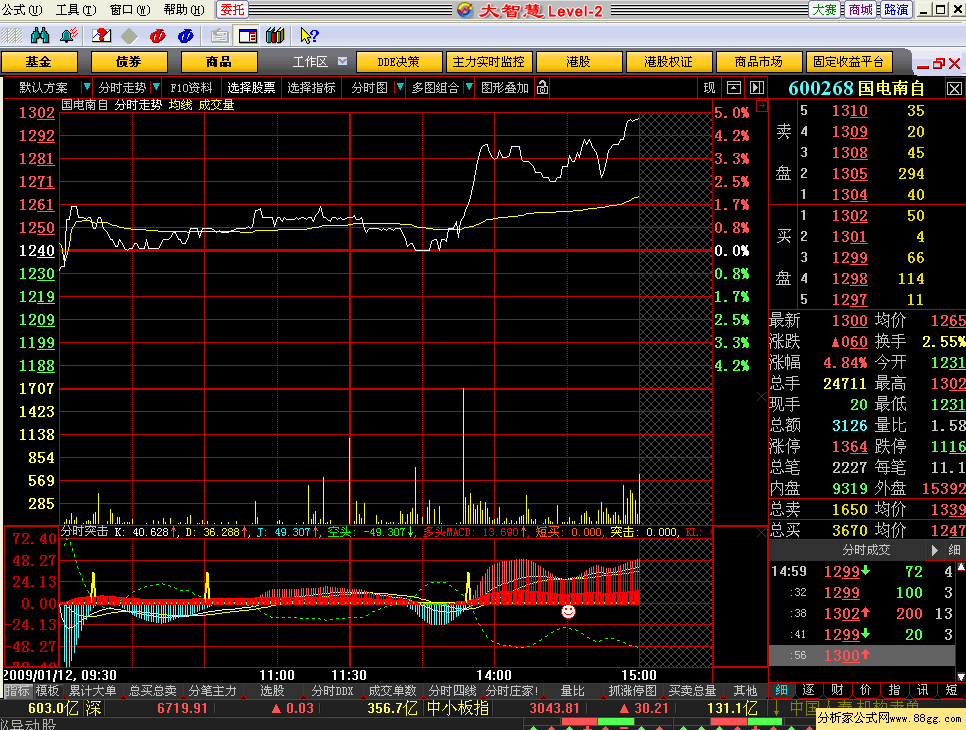Open the 港股 tab

coord(578,62)
